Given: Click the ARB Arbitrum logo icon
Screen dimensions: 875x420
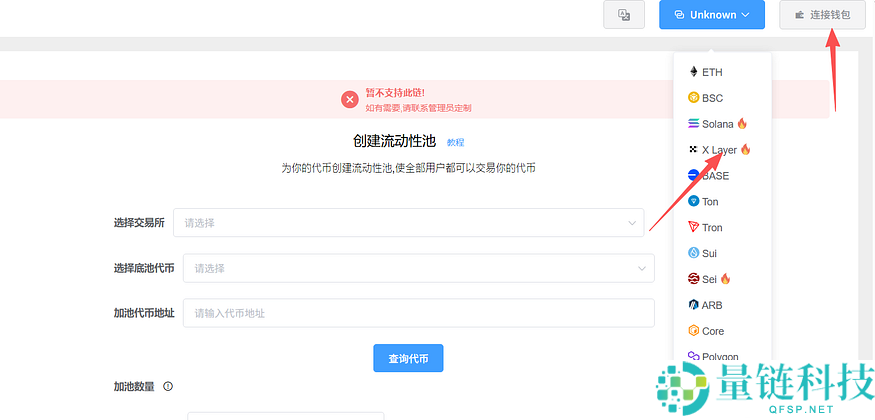Looking at the screenshot, I should (694, 305).
